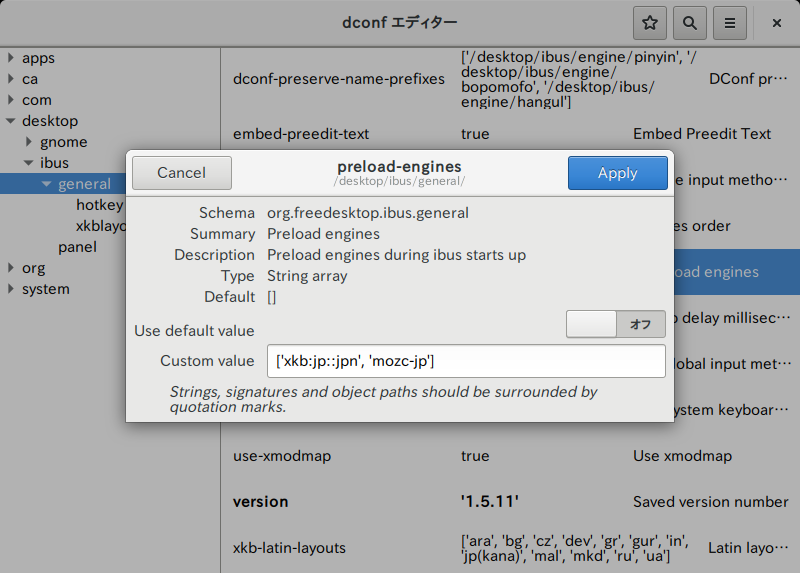
Task: Open the version key row
Action: click(x=510, y=502)
